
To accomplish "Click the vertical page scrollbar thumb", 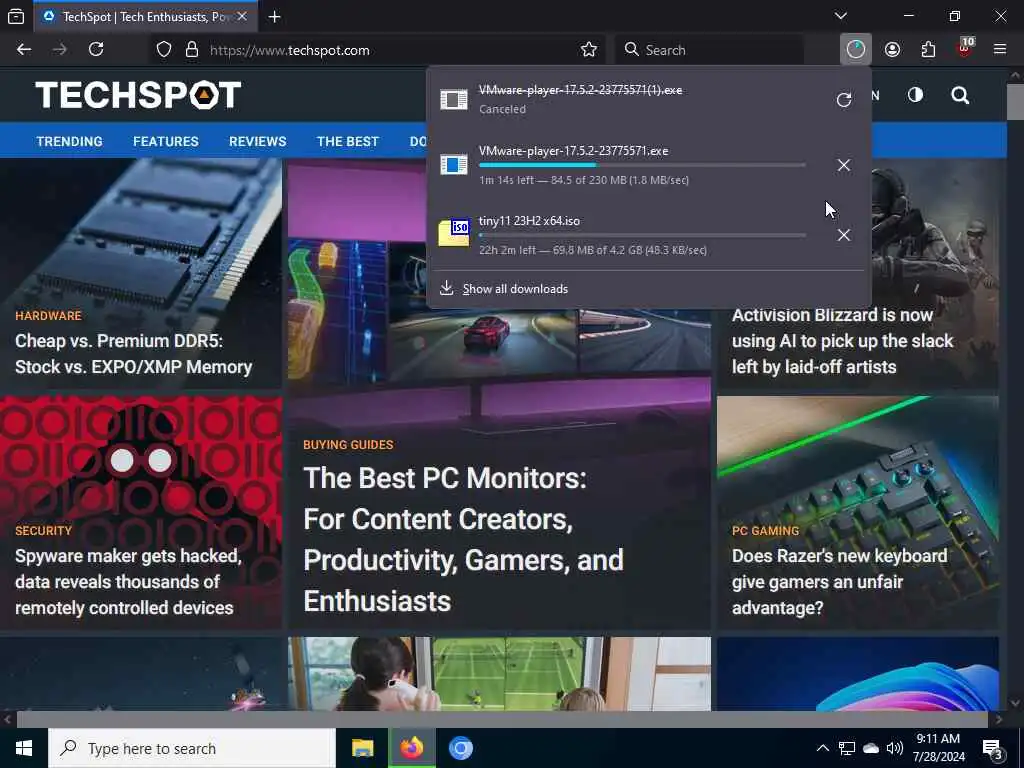I will 1016,101.
